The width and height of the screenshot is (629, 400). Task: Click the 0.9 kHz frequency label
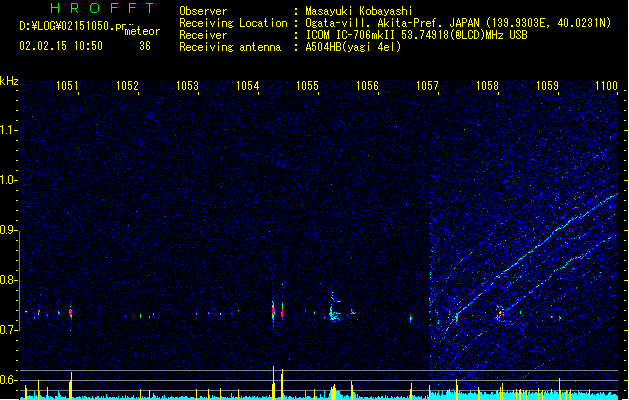(x=8, y=230)
